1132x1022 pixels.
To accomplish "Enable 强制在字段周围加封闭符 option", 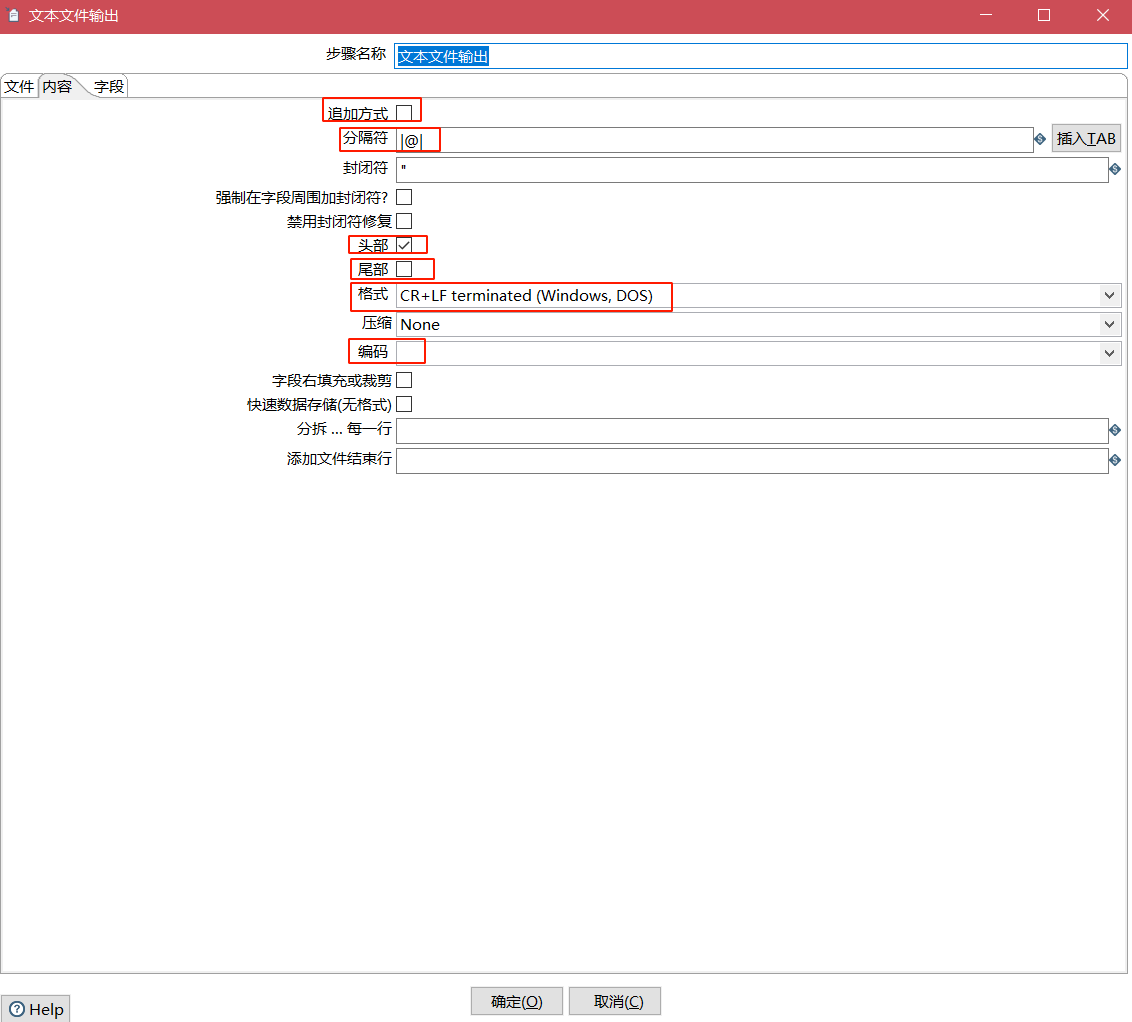I will pyautogui.click(x=404, y=197).
